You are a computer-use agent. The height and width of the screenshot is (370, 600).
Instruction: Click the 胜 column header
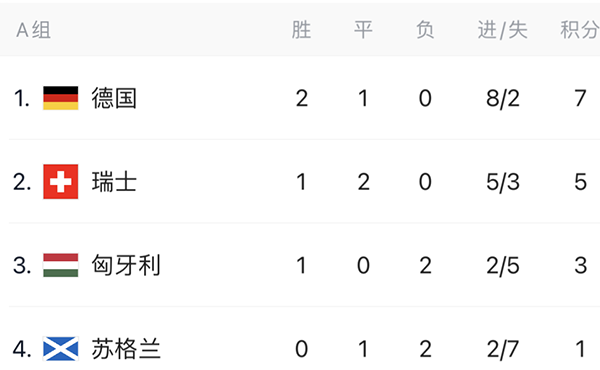[x=301, y=30]
